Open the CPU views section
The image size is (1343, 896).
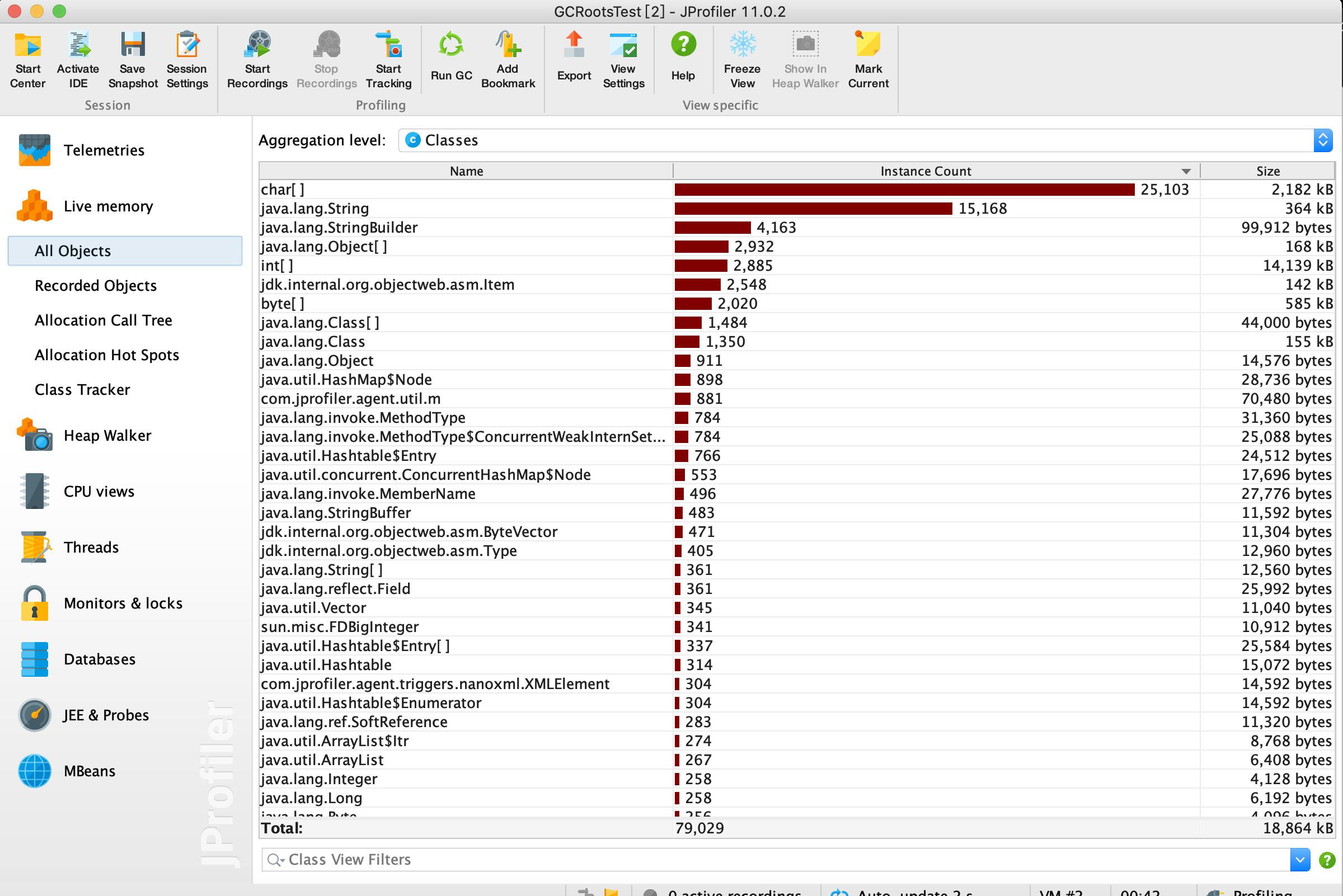(x=77, y=492)
